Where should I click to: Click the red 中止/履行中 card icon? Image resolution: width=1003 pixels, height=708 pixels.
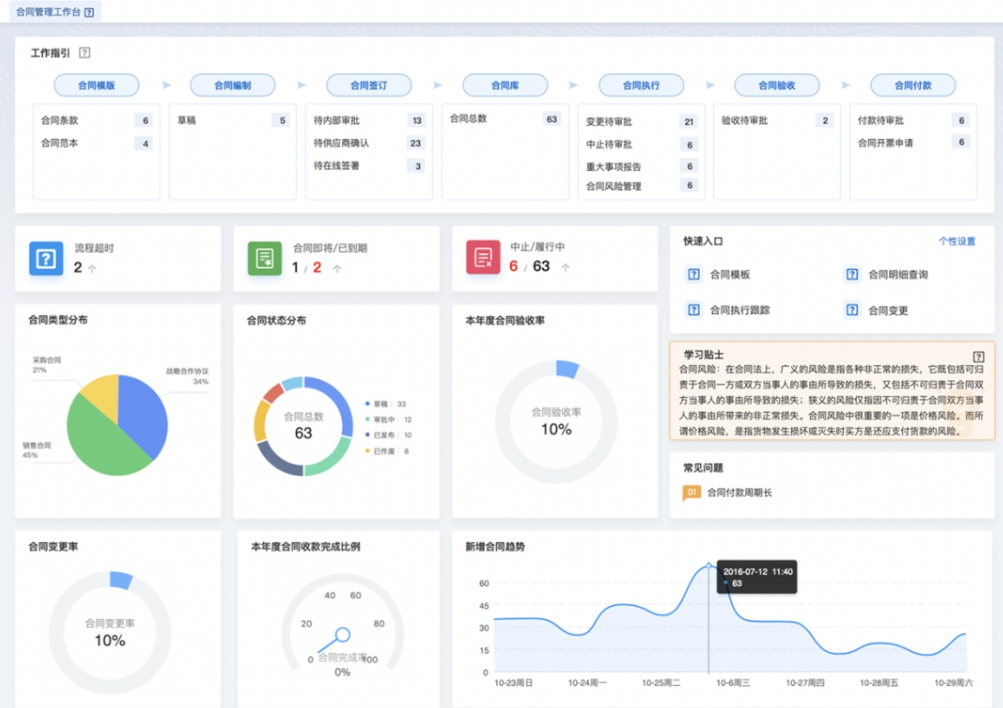coord(483,257)
